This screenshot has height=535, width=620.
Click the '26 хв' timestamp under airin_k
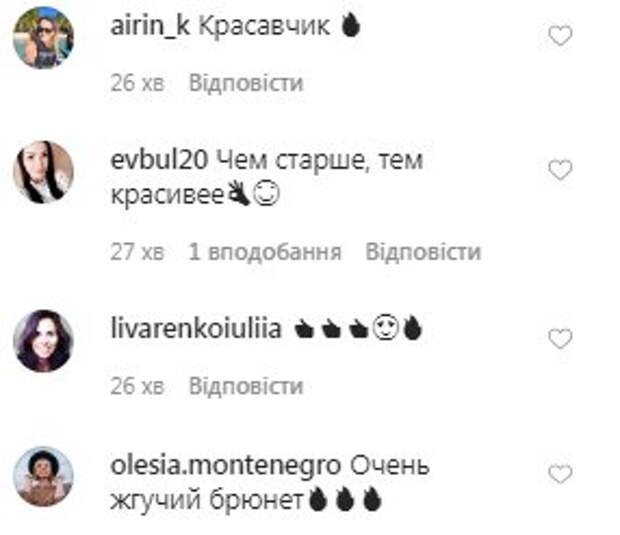(137, 83)
